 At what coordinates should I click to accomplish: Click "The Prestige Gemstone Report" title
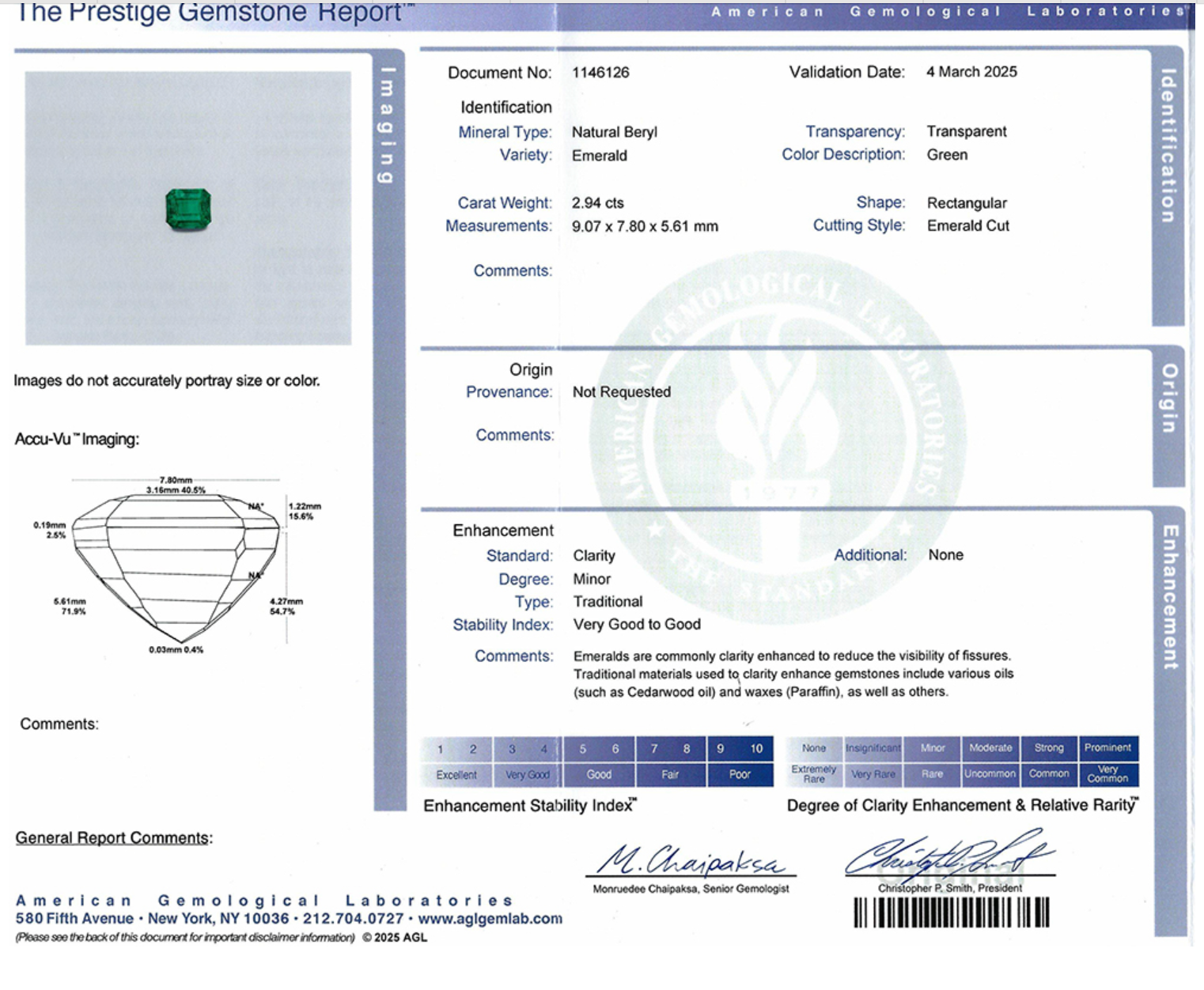[x=215, y=13]
